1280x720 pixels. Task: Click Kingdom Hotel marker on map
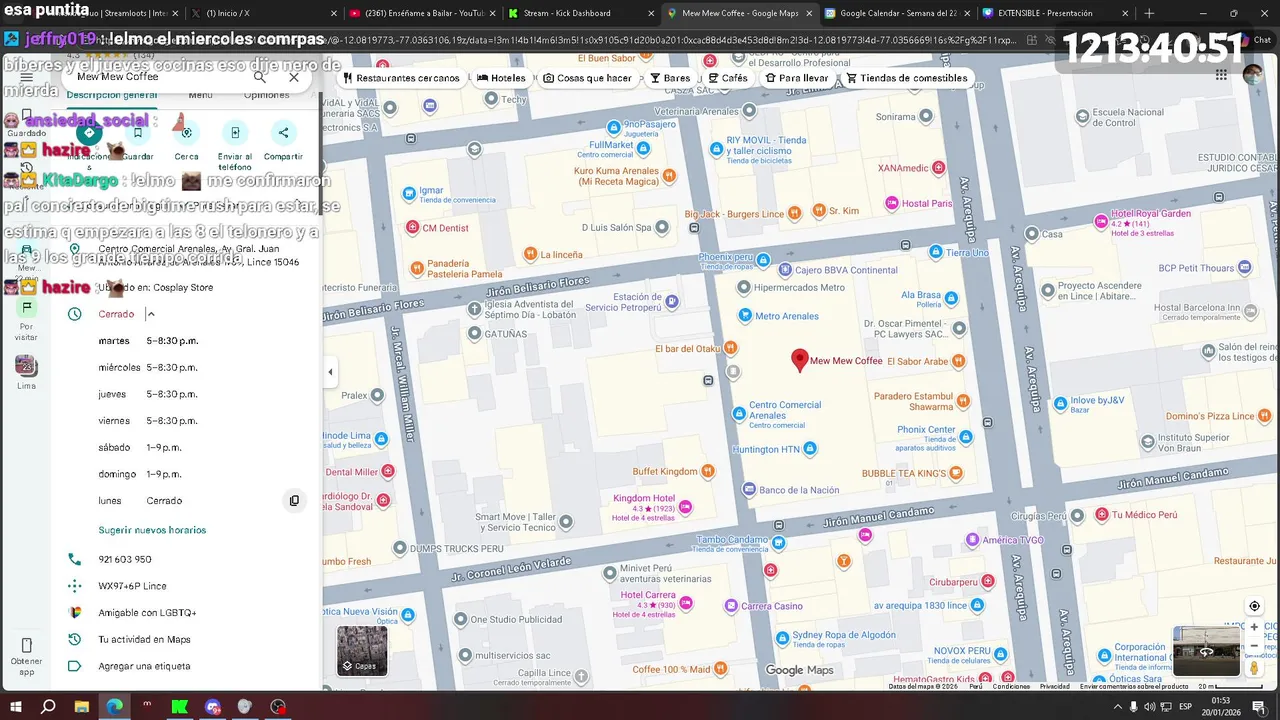pyautogui.click(x=685, y=508)
